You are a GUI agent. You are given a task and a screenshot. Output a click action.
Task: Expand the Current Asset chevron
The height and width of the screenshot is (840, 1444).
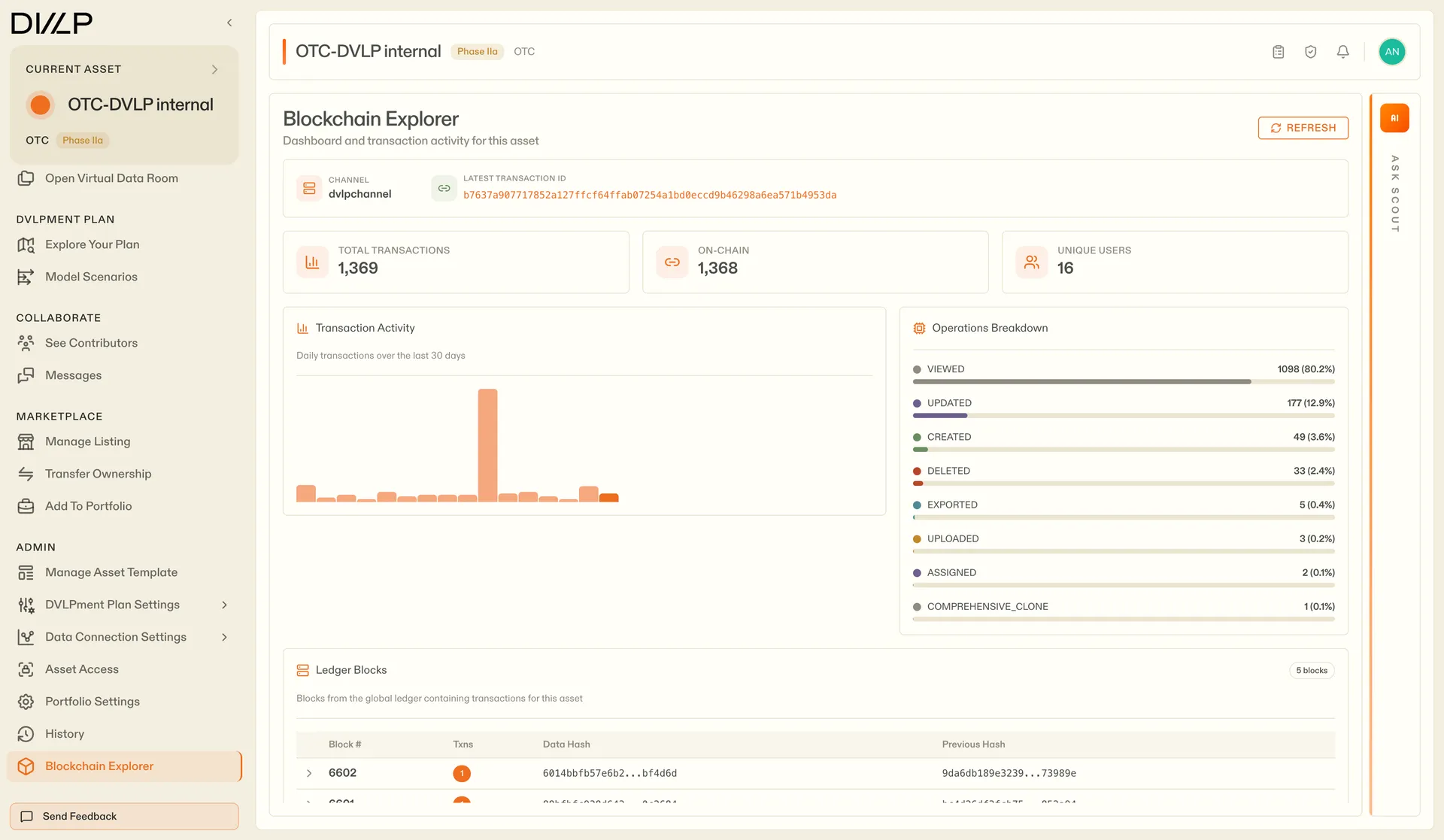[x=214, y=69]
